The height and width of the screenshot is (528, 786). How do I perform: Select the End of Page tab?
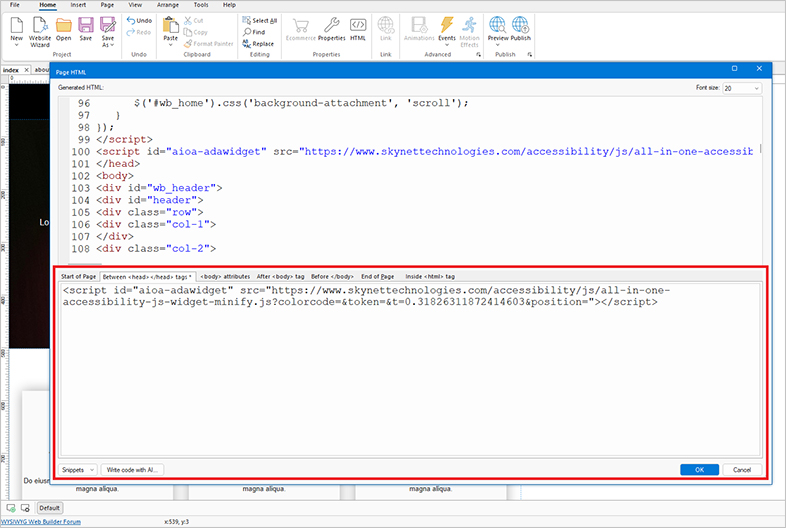(x=377, y=276)
